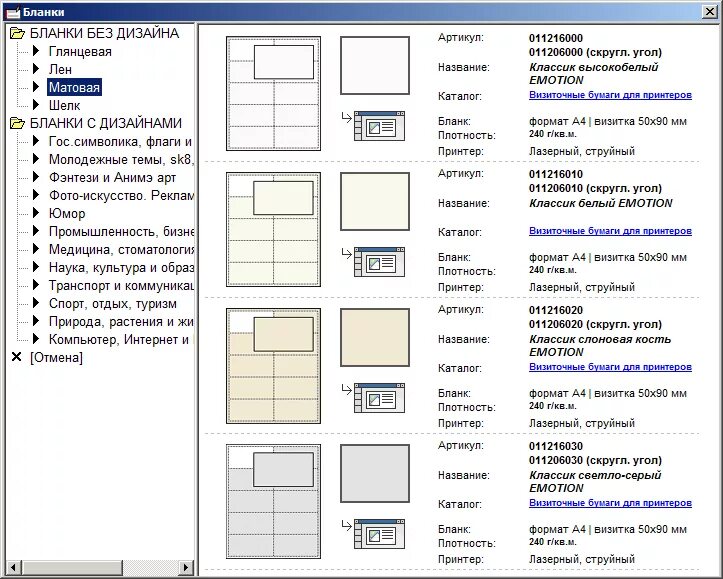This screenshot has width=723, height=579.
Task: Open catalog link for Классик светло-серый
Action: [x=610, y=503]
